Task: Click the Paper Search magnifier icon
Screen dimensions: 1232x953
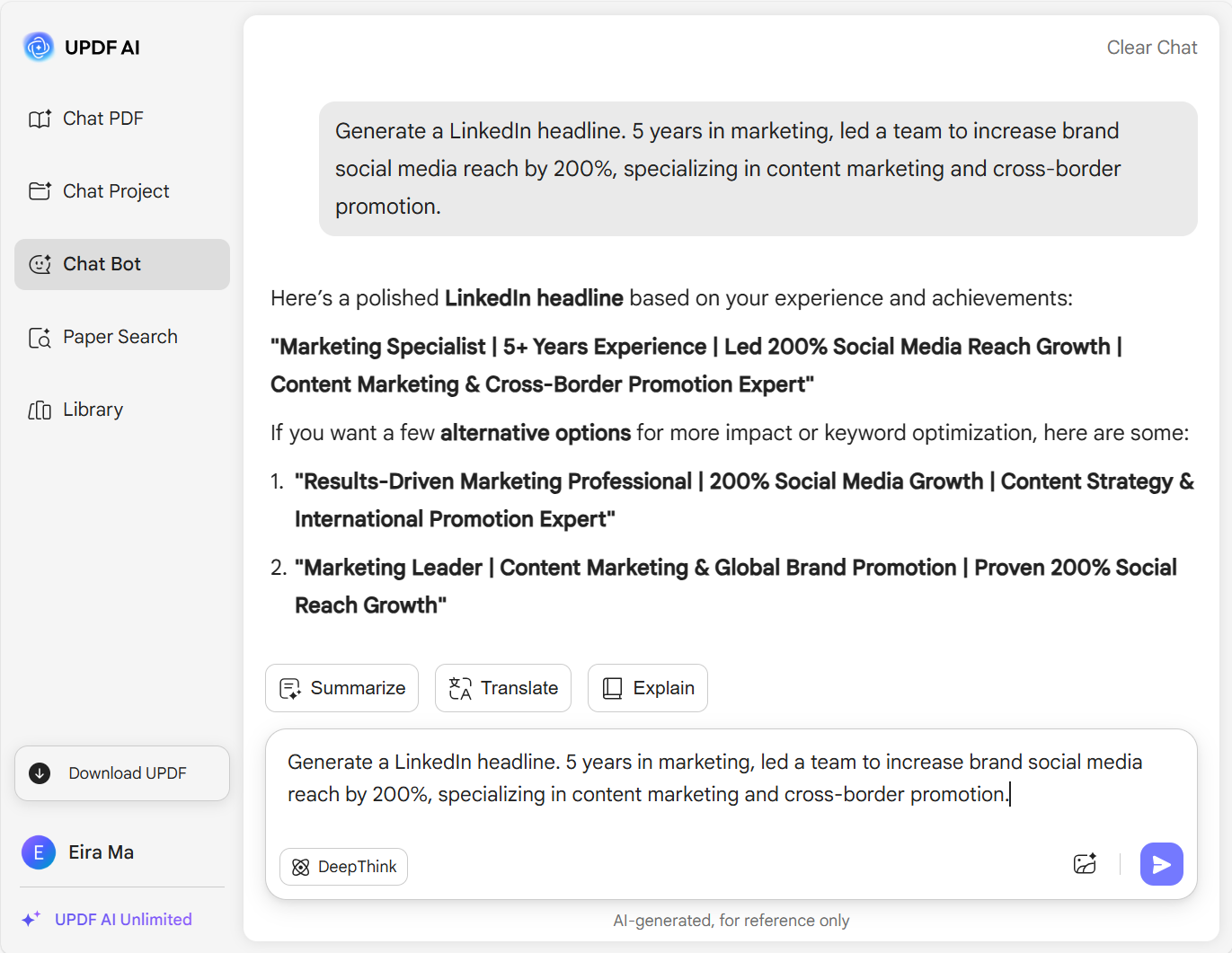Action: (x=40, y=338)
